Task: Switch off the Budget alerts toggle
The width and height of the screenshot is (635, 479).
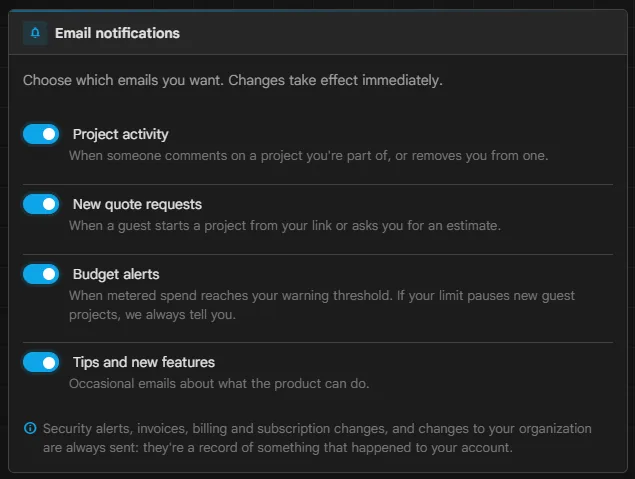Action: (41, 274)
